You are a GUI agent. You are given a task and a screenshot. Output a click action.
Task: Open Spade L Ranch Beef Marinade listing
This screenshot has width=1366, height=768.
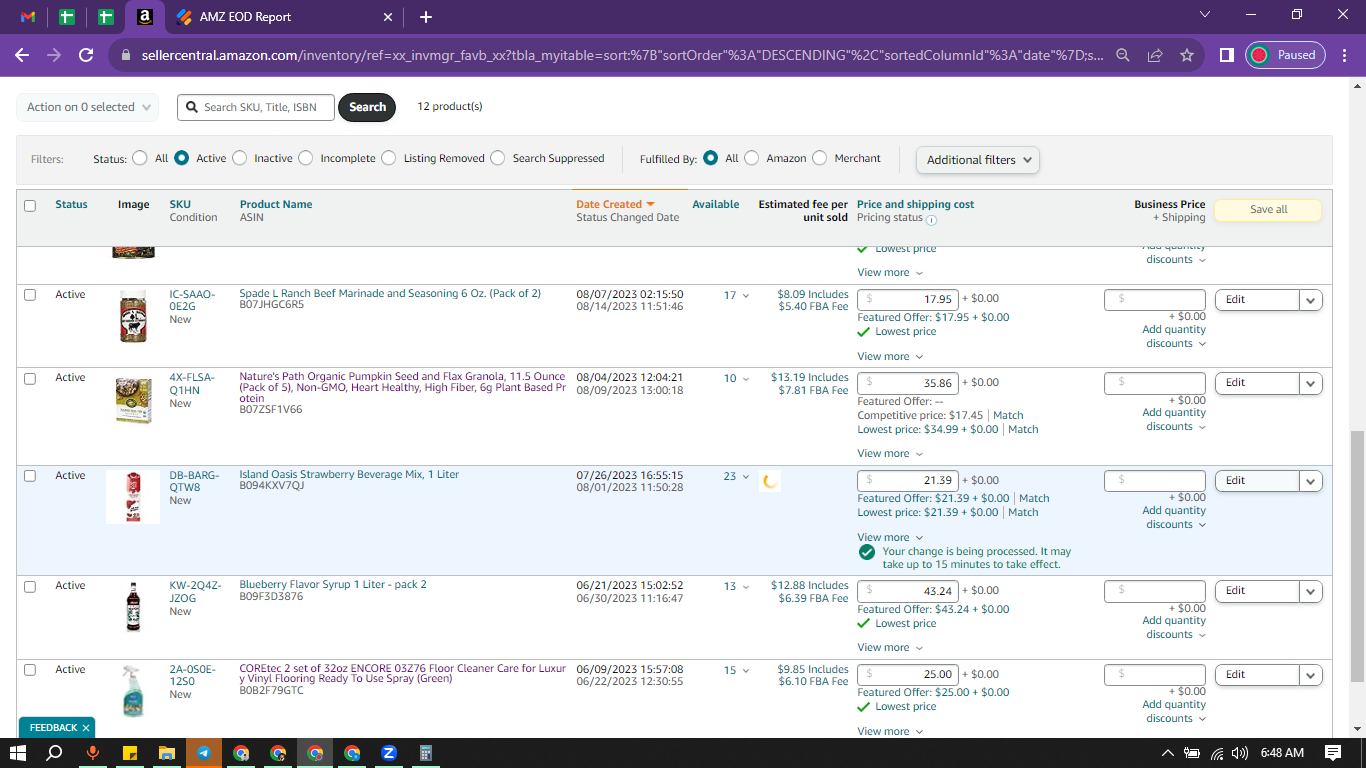[390, 293]
